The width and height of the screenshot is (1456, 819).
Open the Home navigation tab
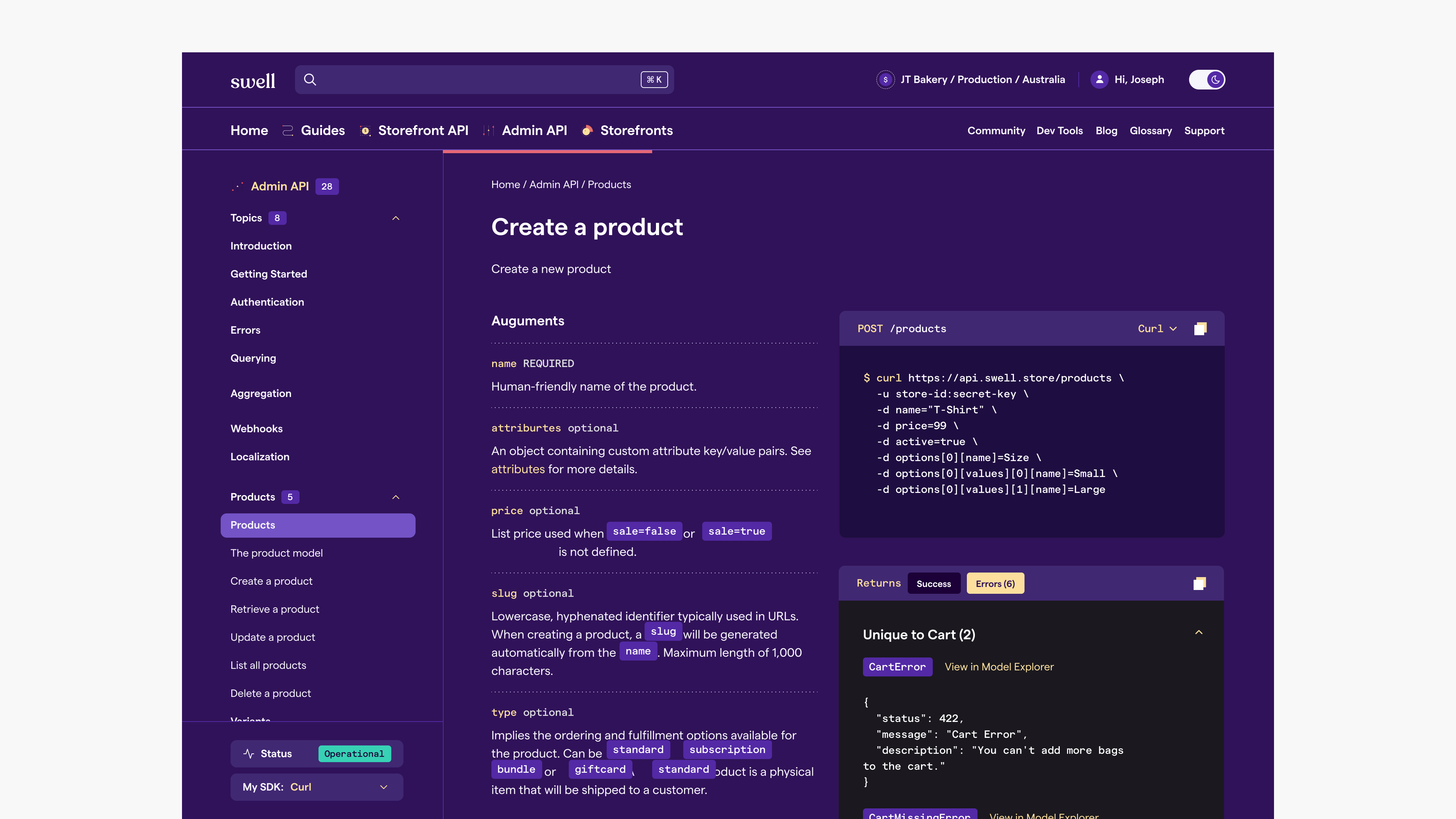pos(249,130)
